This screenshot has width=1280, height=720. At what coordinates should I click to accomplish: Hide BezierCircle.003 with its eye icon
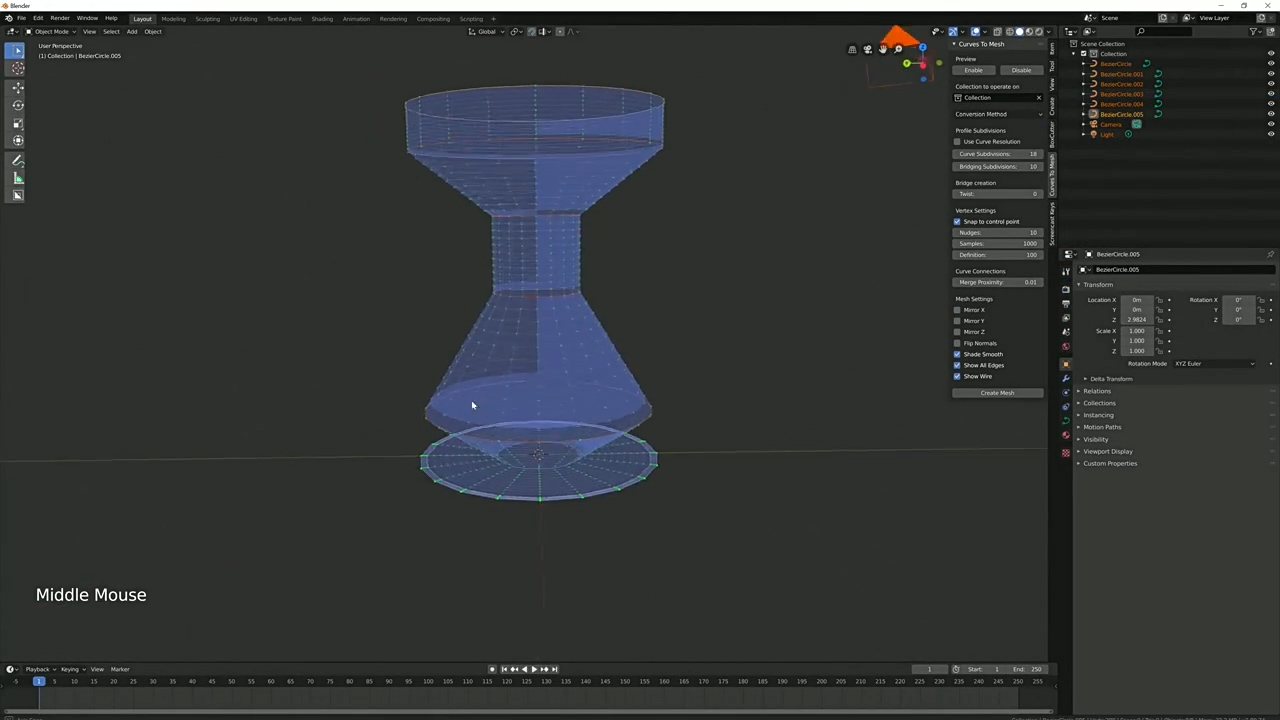click(x=1271, y=94)
